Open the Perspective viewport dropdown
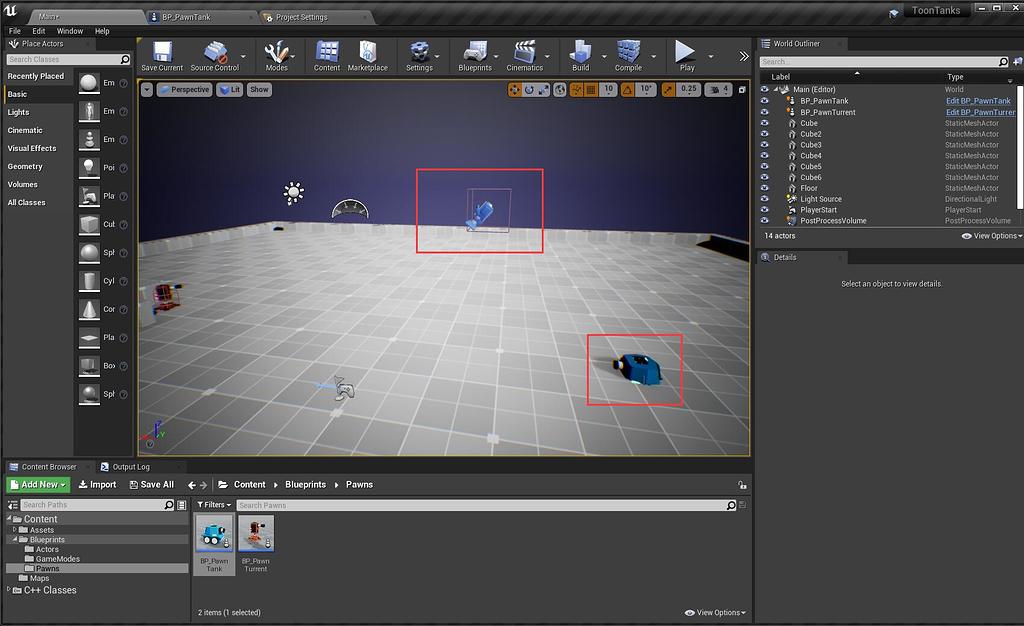 coord(184,89)
